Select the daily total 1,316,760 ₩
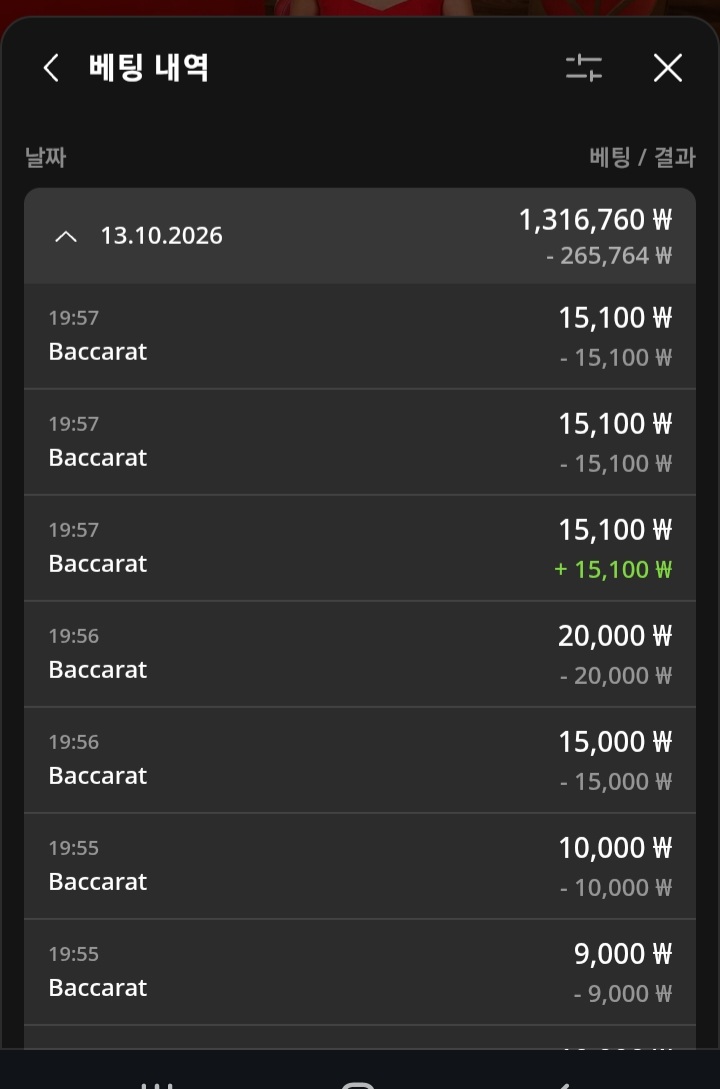The width and height of the screenshot is (720, 1089). click(x=596, y=220)
